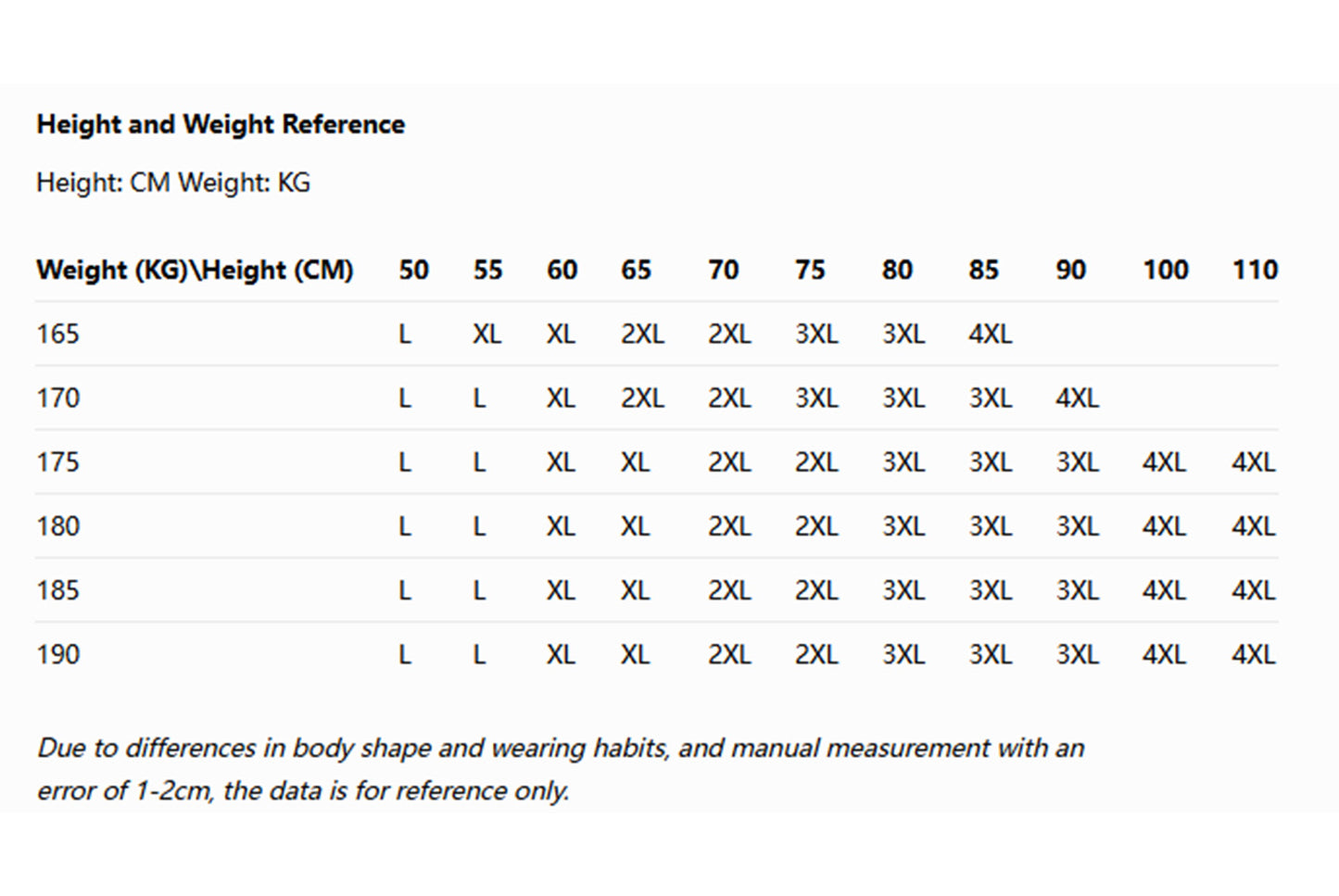Click the 4XL cell in the 170 row
This screenshot has width=1339, height=896.
click(x=1077, y=398)
